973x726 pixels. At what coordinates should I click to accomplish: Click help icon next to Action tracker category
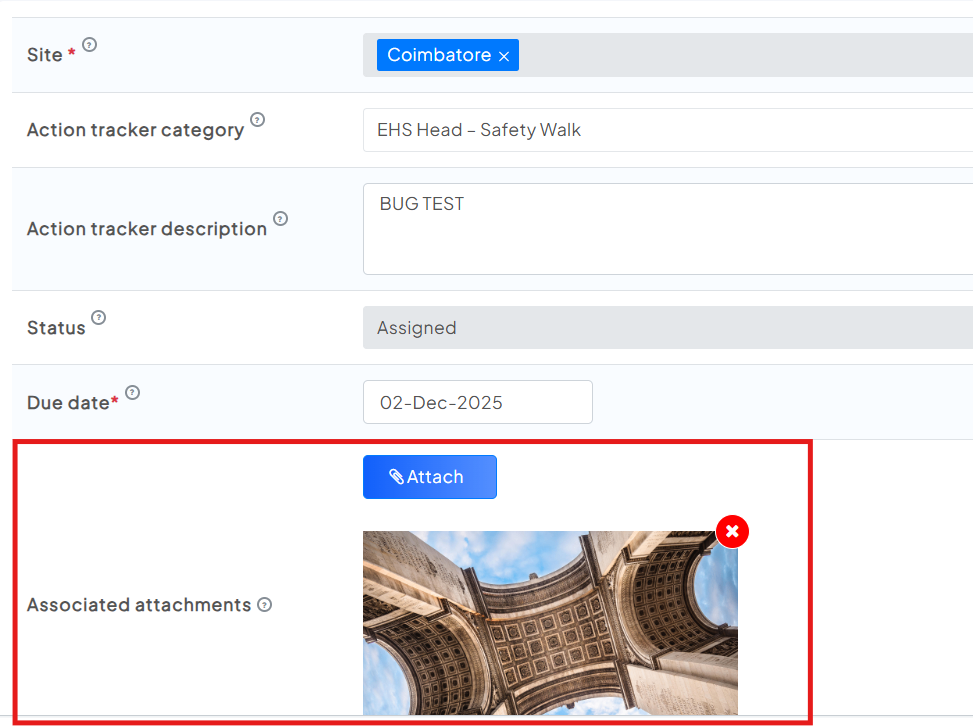(257, 120)
